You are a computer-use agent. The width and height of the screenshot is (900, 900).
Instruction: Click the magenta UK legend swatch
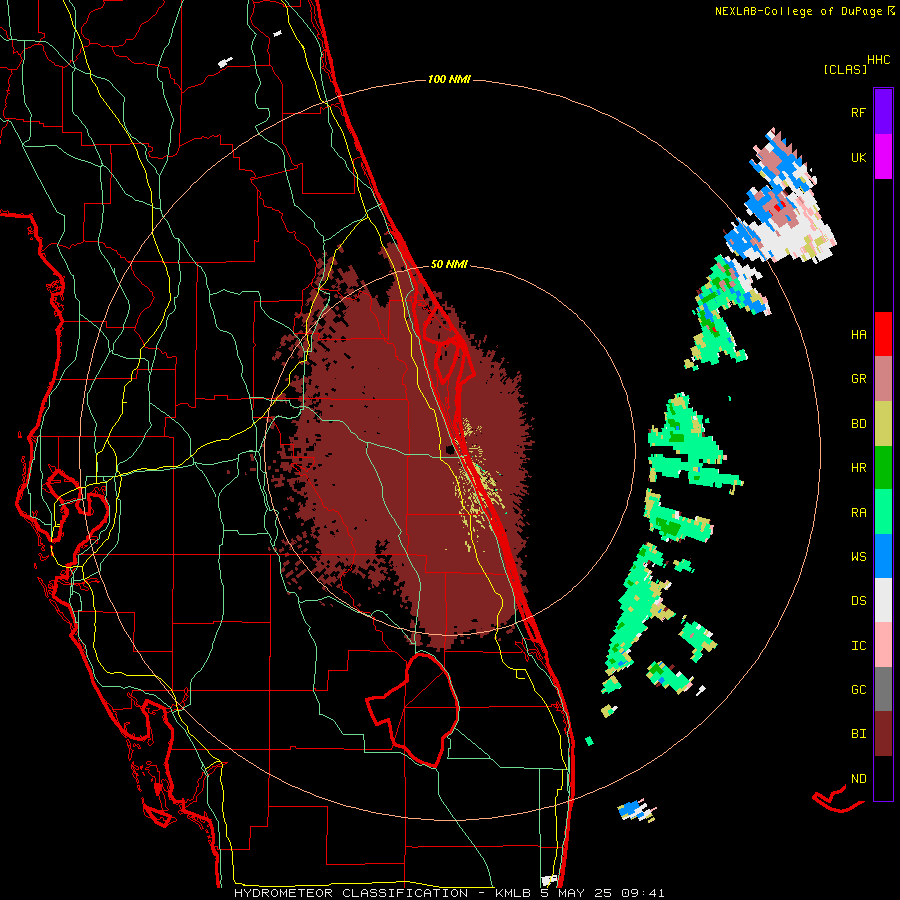pyautogui.click(x=883, y=157)
